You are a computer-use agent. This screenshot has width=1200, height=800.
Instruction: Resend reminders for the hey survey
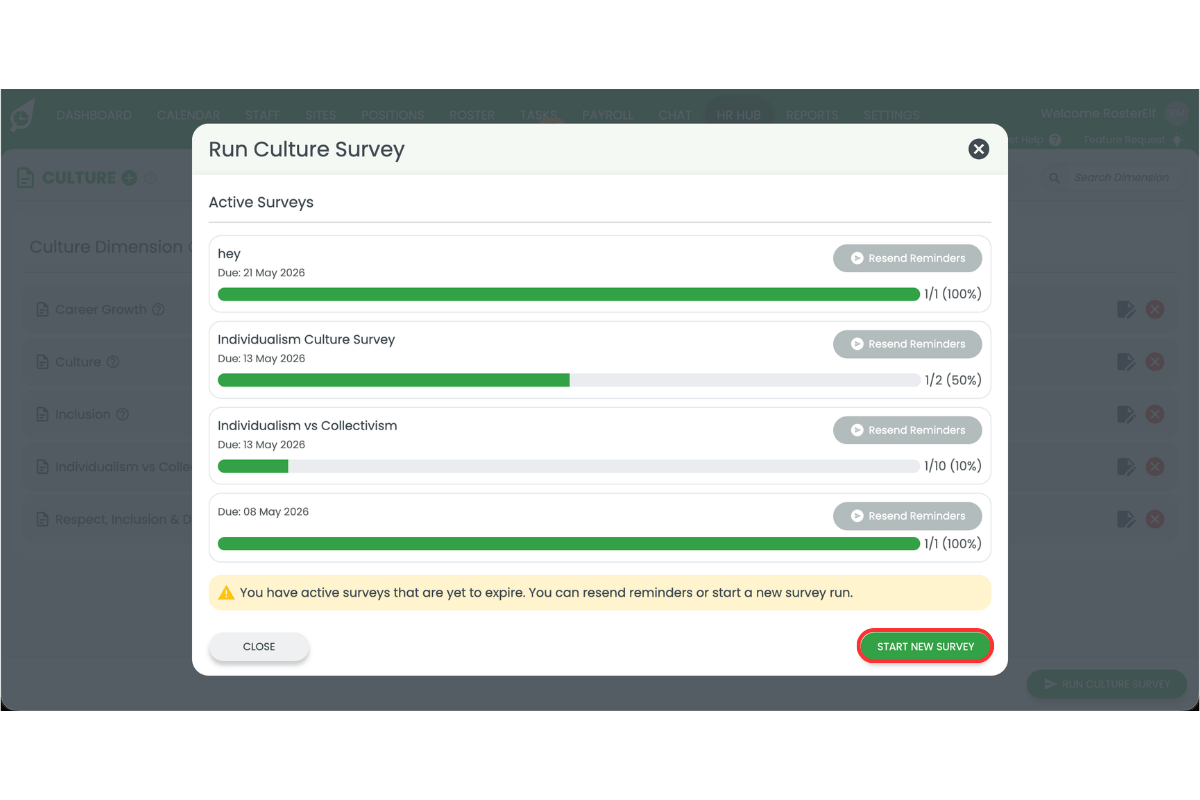click(x=907, y=257)
